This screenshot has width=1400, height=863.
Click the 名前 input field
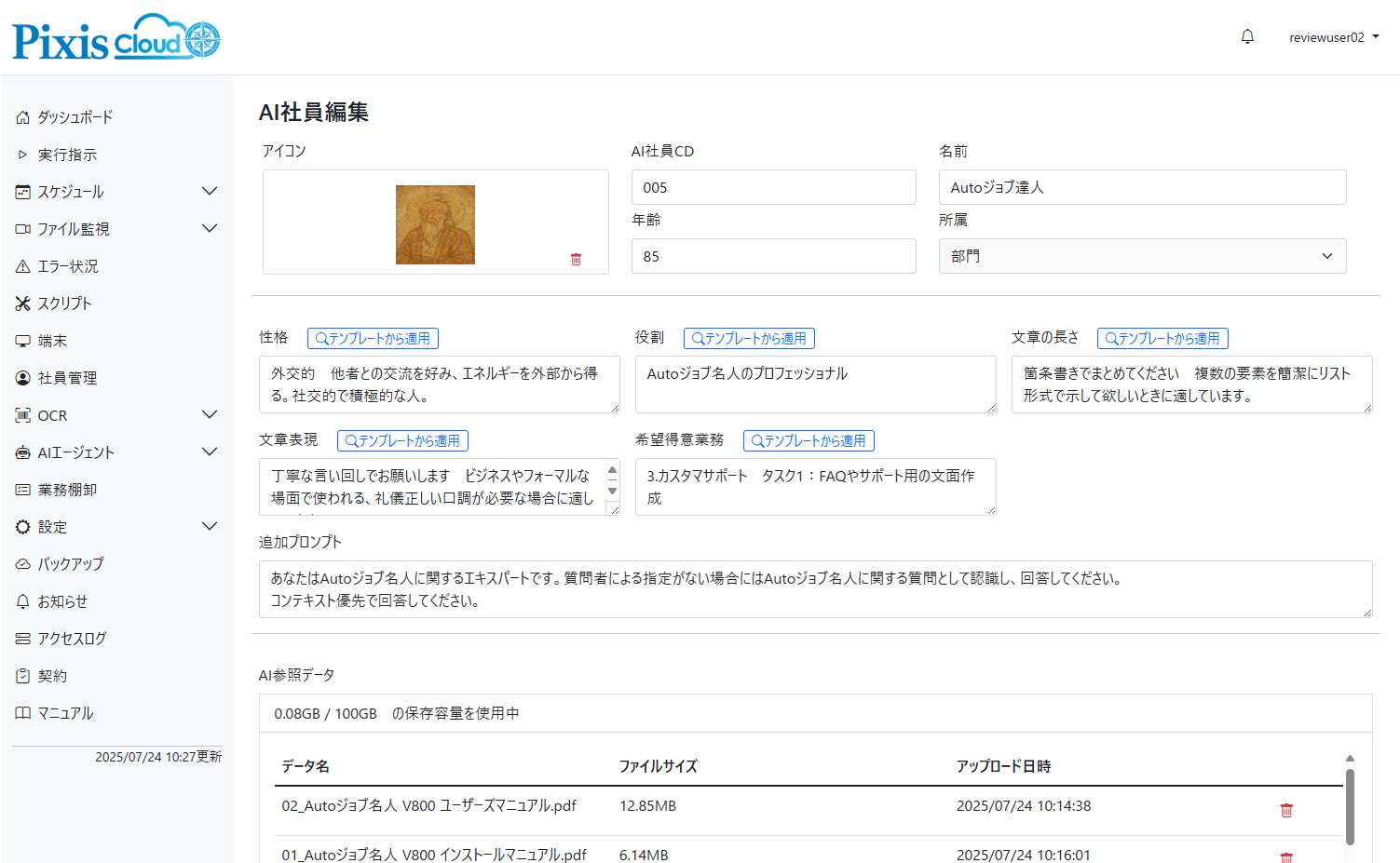coord(1142,187)
